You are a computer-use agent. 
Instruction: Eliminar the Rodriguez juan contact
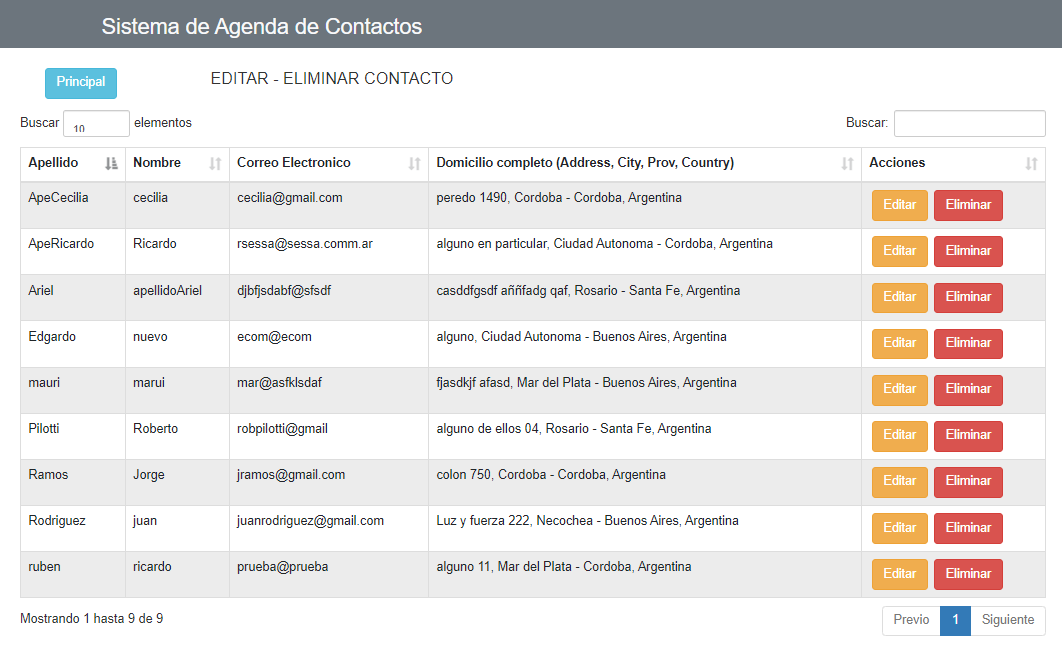point(968,528)
